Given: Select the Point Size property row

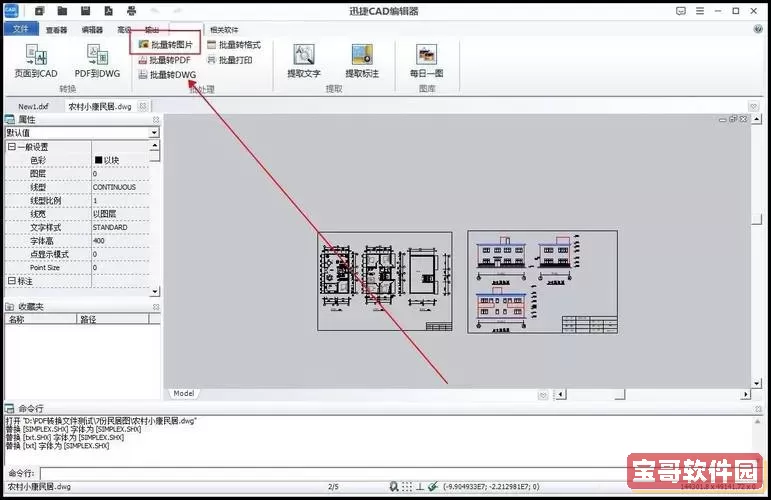Looking at the screenshot, I should click(77, 267).
